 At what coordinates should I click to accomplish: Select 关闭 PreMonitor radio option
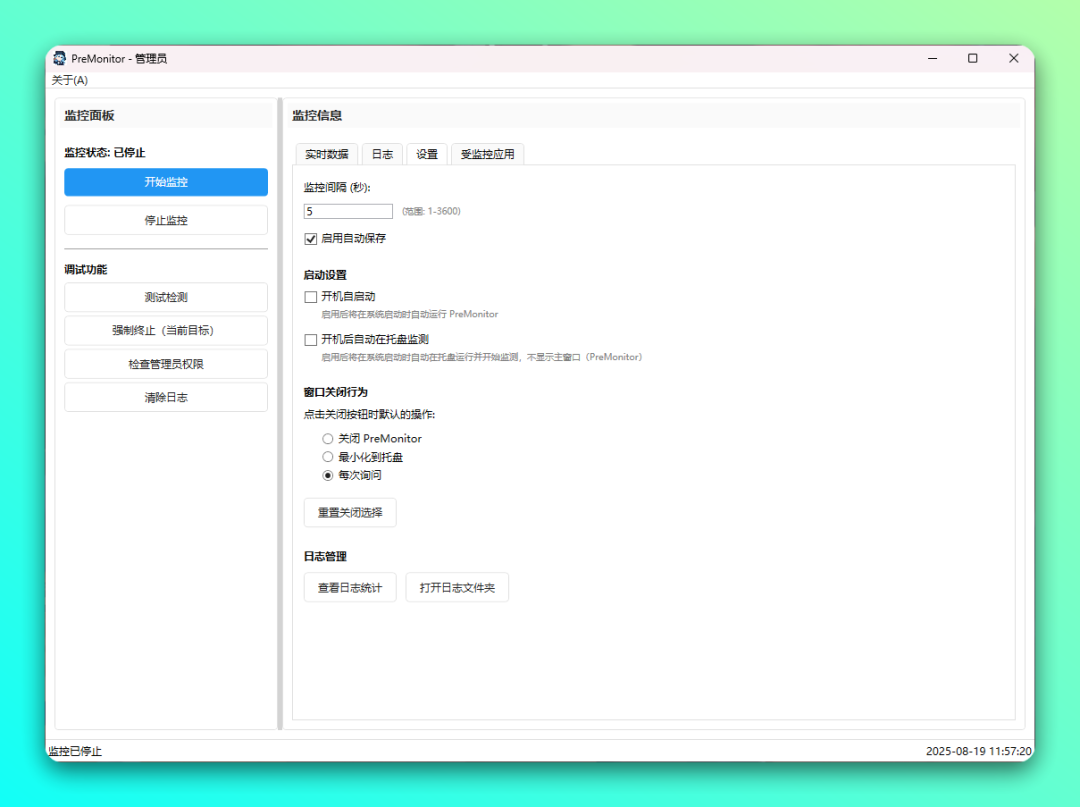pos(328,439)
